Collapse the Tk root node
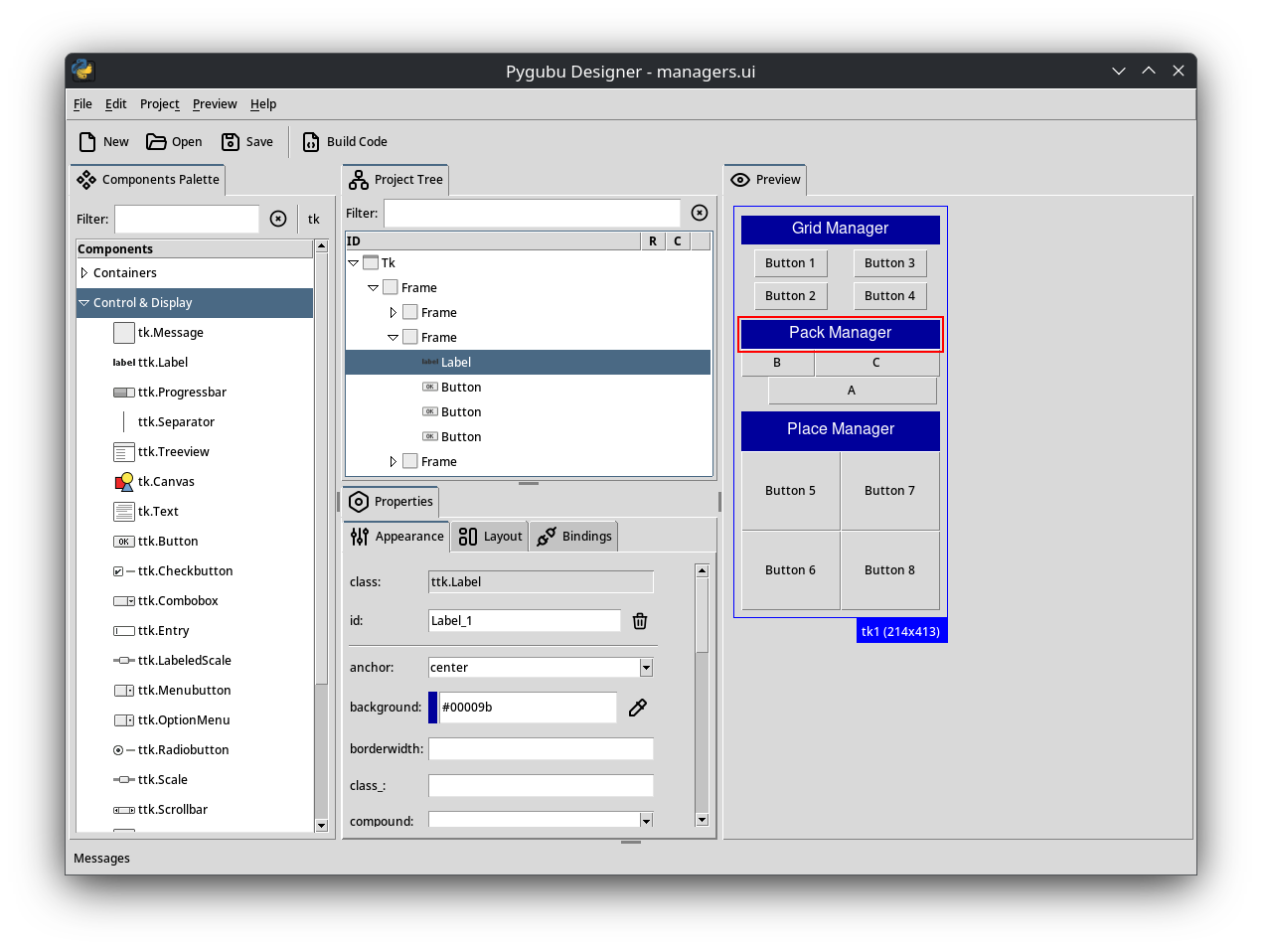 [353, 263]
